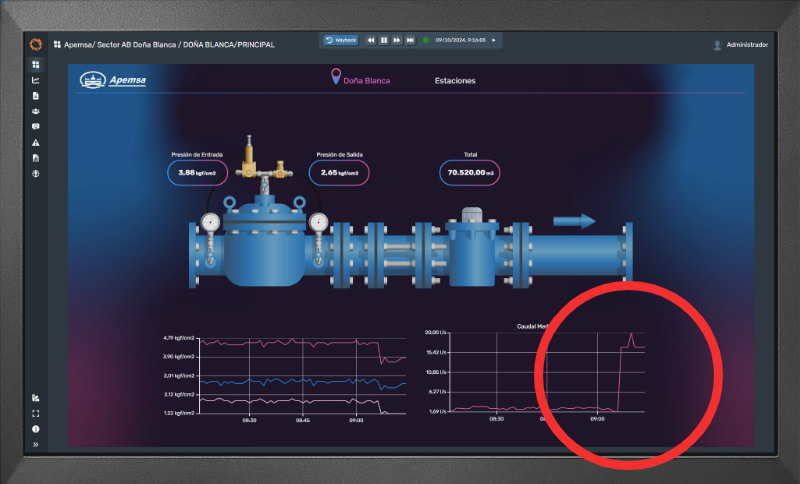Click the 1,22 kgf/cm2 axis label
Image resolution: width=800 pixels, height=484 pixels.
tap(179, 413)
